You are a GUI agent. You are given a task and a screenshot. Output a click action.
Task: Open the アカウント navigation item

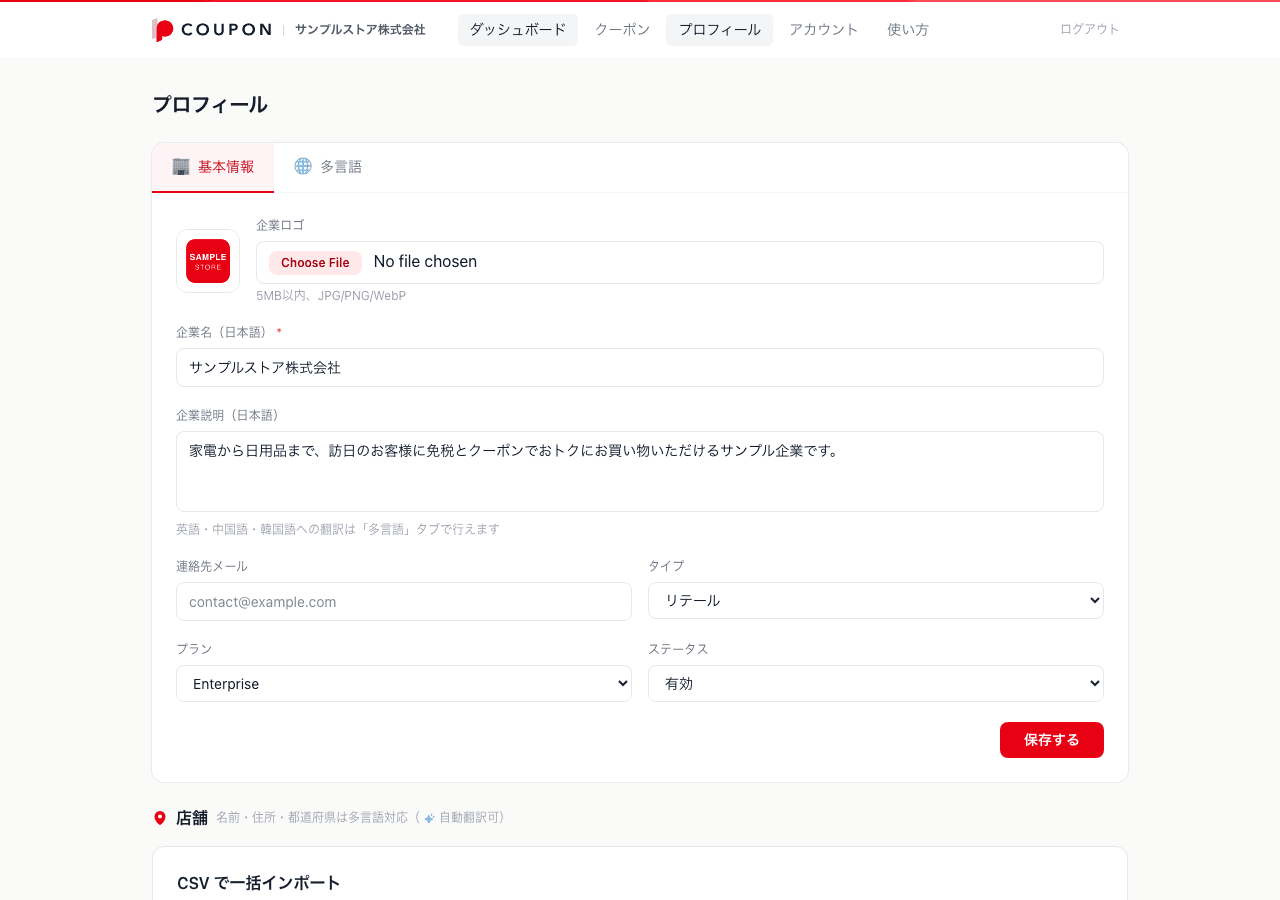824,30
